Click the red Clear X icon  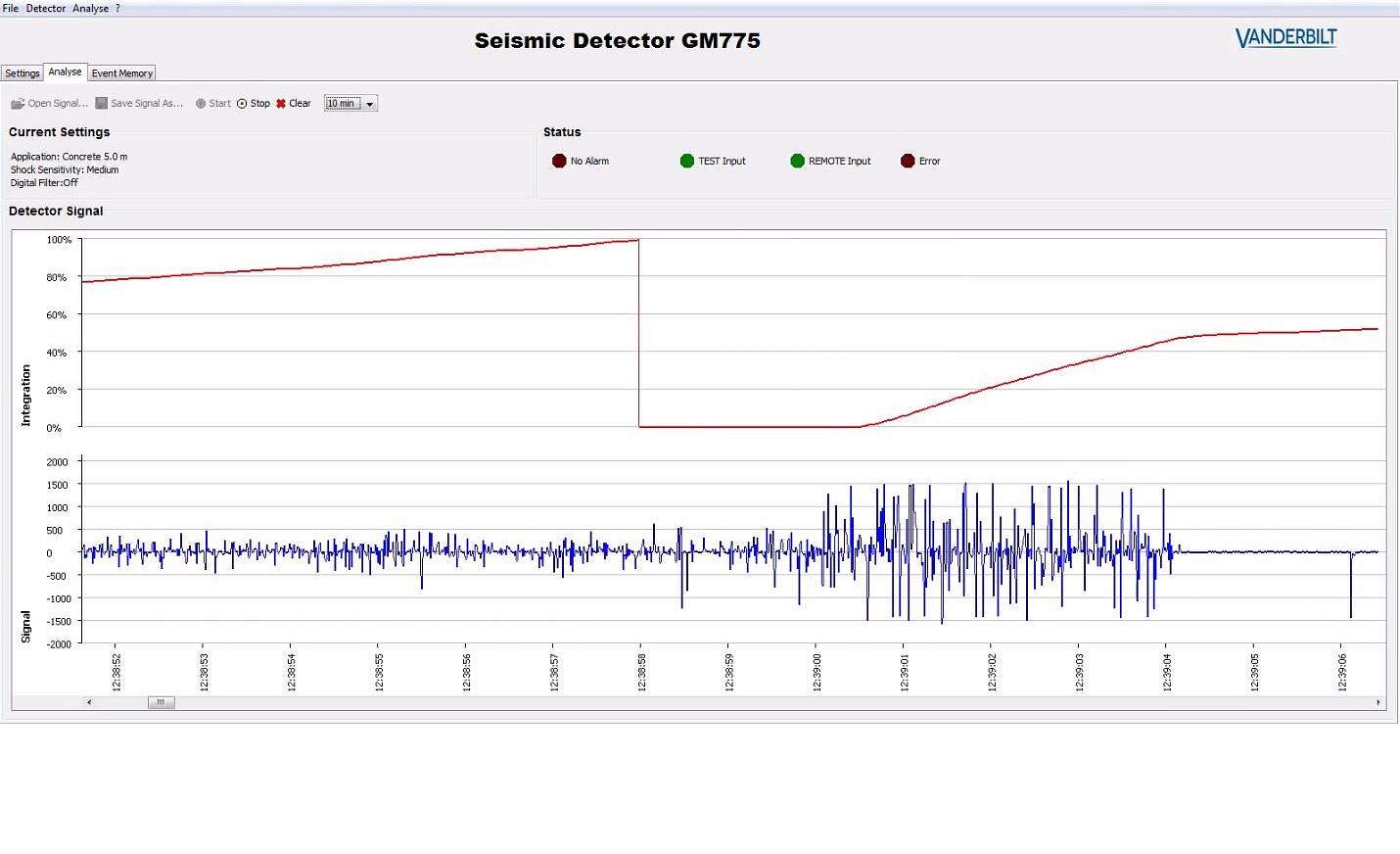coord(281,103)
